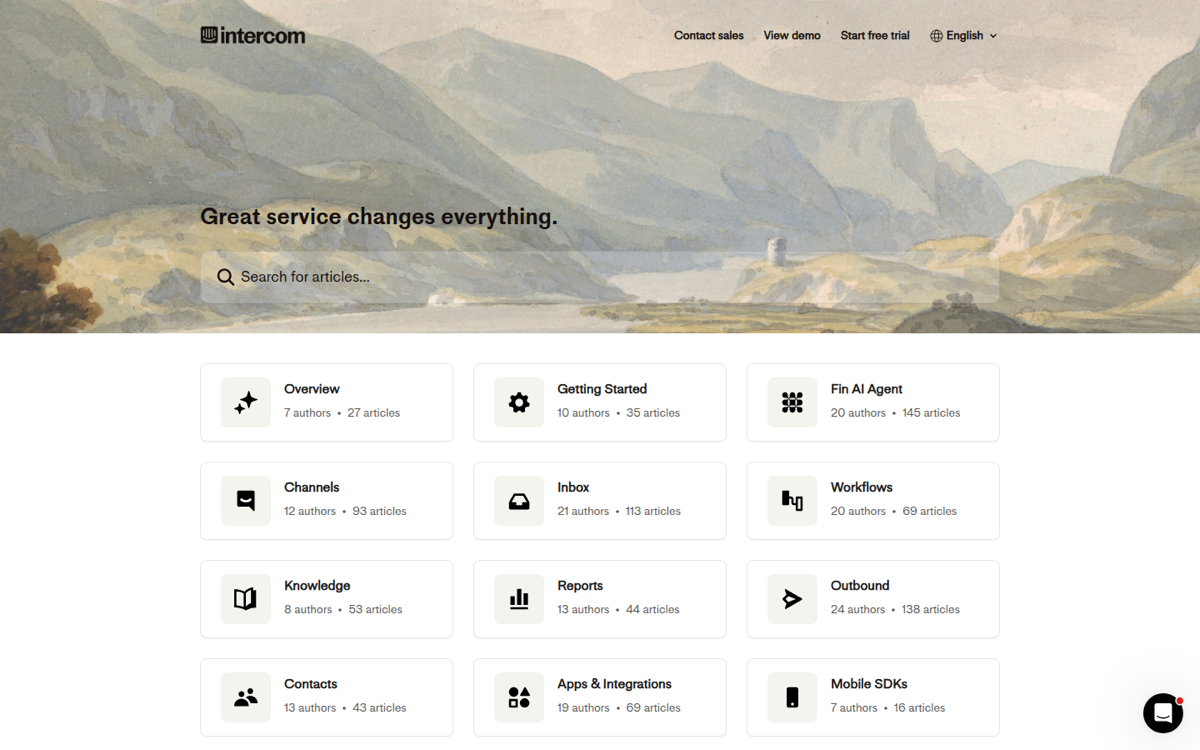The height and width of the screenshot is (750, 1200).
Task: Expand the English language chevron
Action: [993, 36]
